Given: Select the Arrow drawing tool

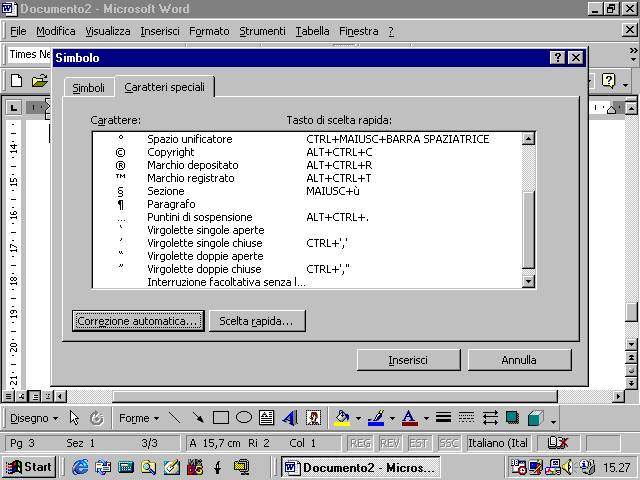Looking at the screenshot, I should [198, 418].
